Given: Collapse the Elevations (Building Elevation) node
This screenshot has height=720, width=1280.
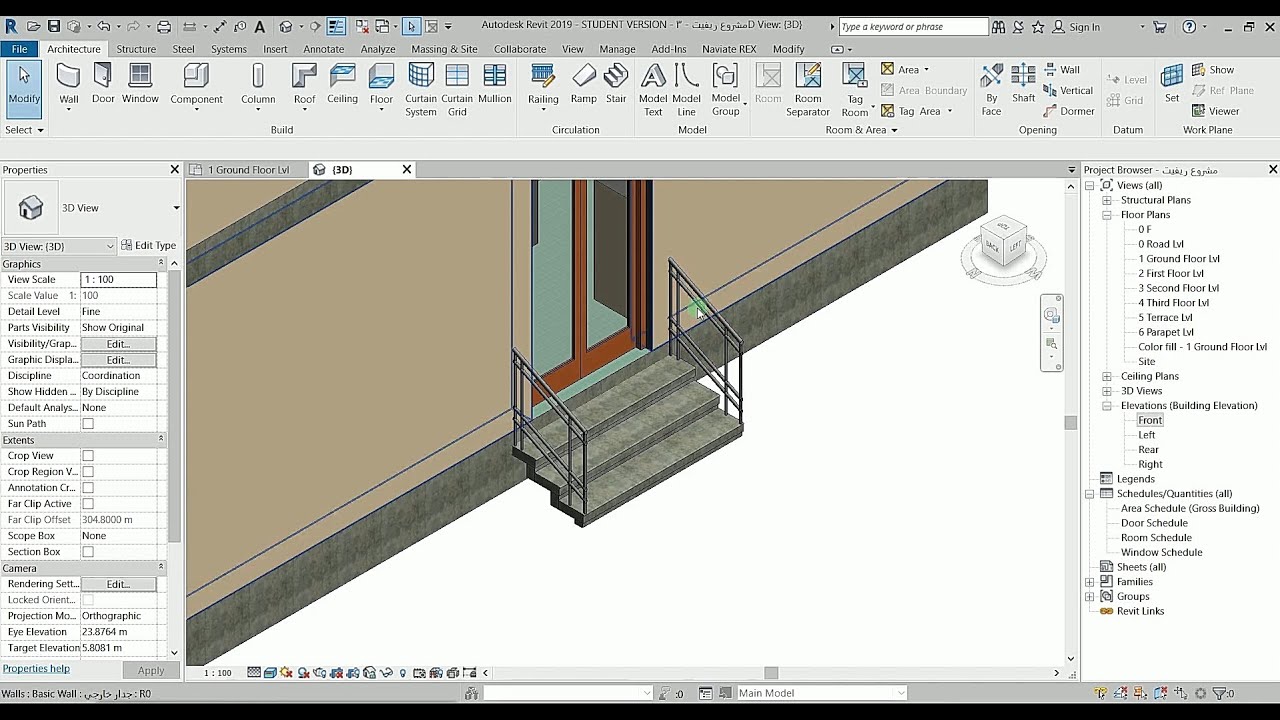Looking at the screenshot, I should [x=1107, y=406].
